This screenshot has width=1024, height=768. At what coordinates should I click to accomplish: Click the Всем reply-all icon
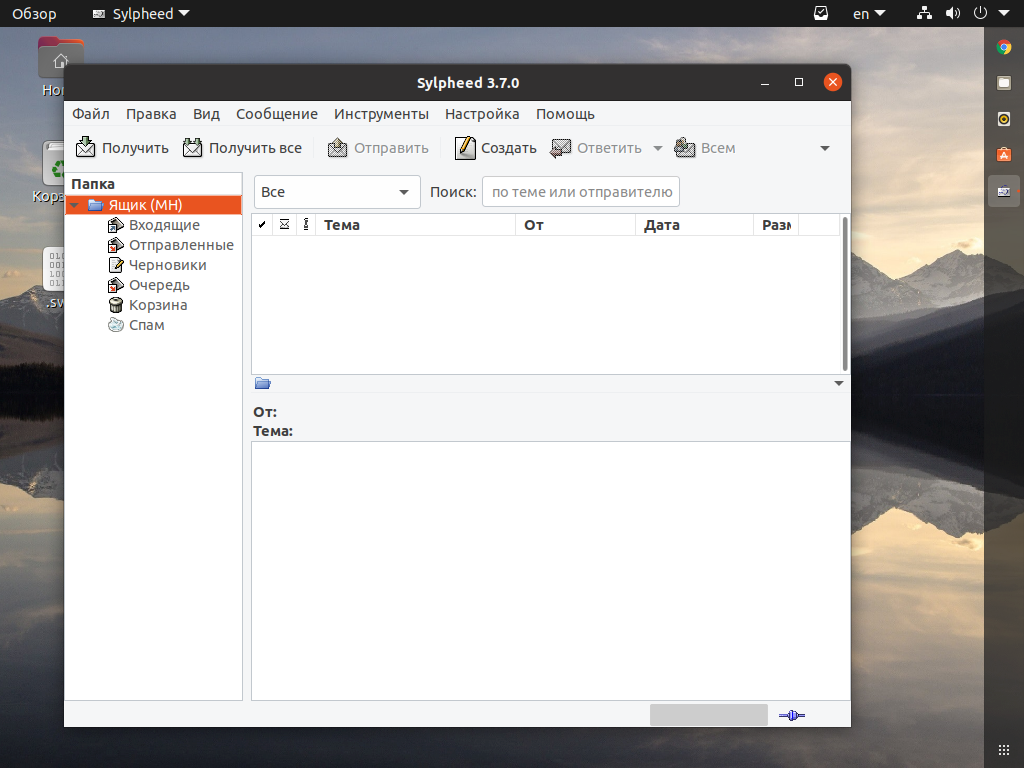[684, 148]
